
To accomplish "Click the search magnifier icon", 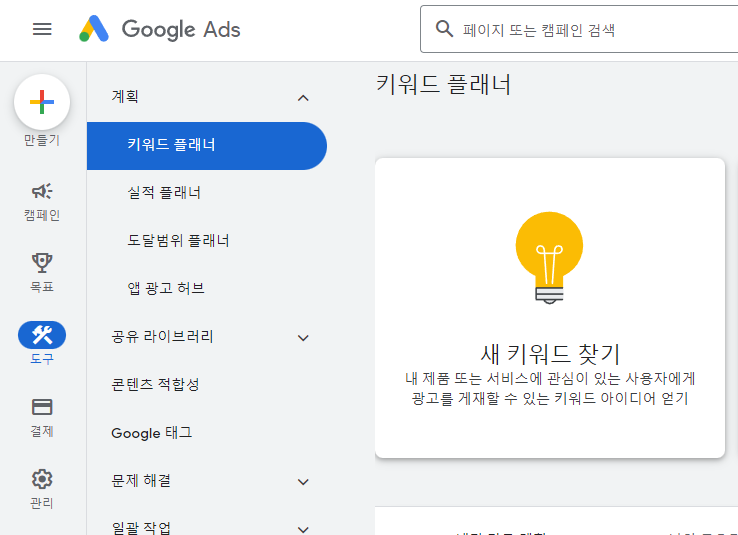I will coord(444,29).
